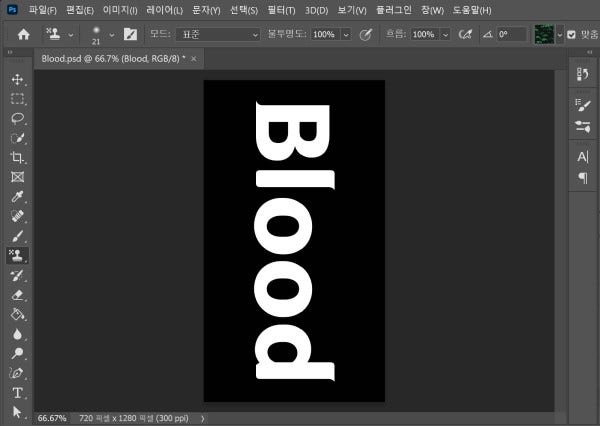Select the Rectangular Marquee tool
Viewport: 600px width, 426px height.
point(17,99)
